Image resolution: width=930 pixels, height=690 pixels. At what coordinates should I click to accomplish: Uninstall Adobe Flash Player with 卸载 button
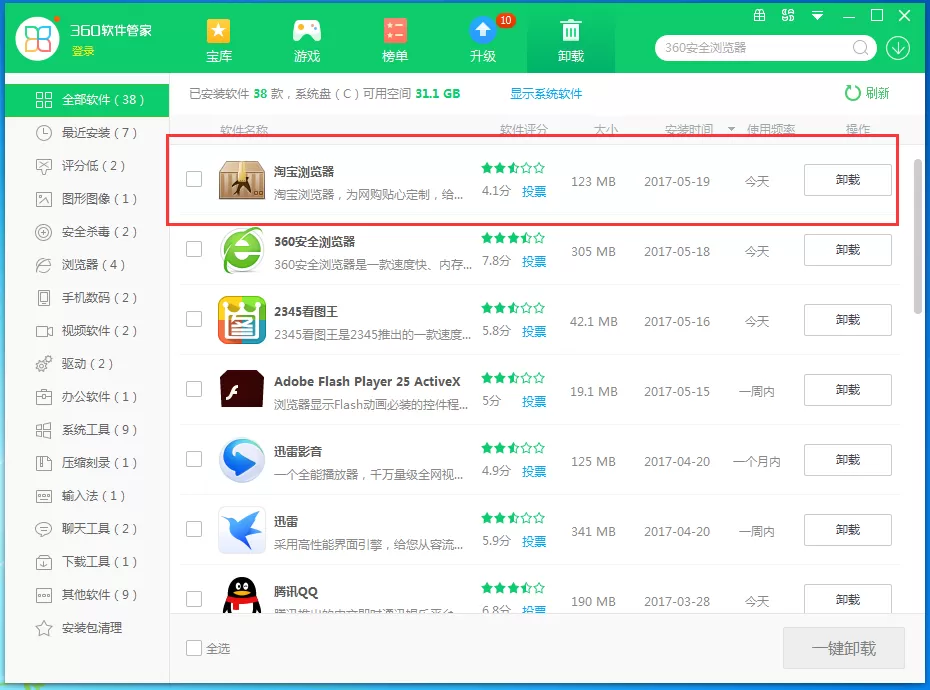click(x=848, y=390)
